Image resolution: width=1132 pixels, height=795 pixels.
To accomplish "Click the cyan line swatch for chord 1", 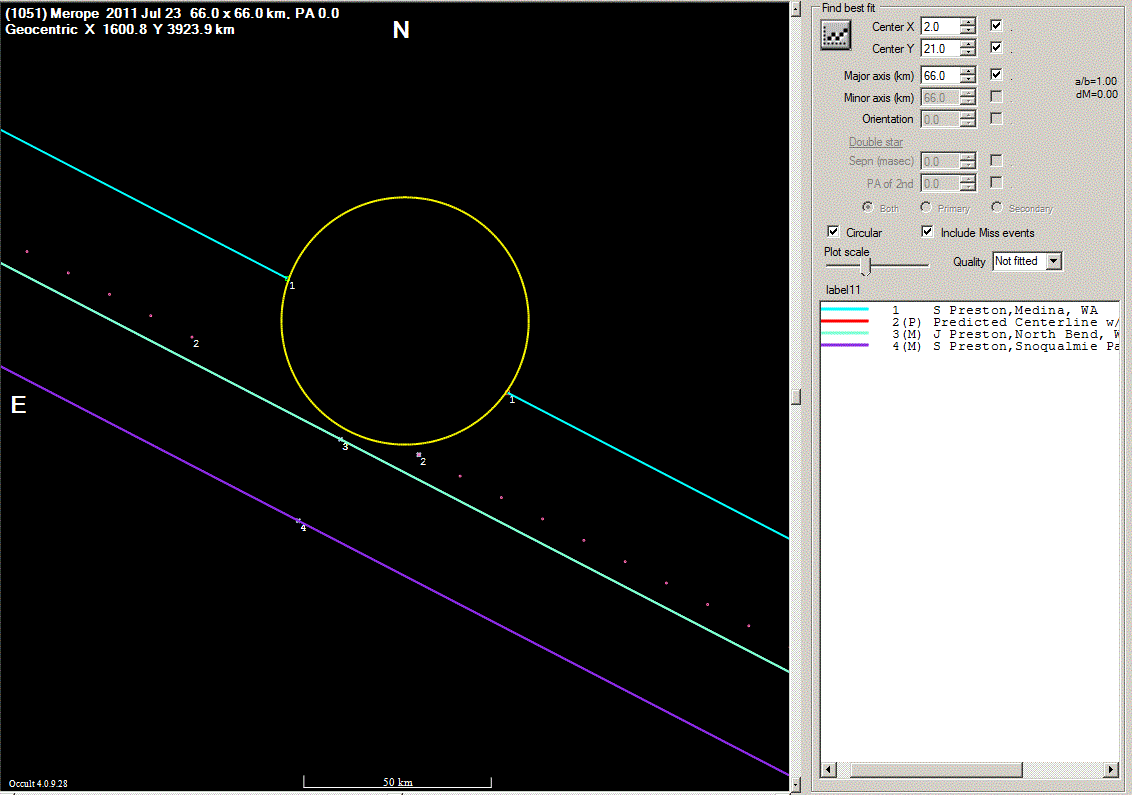I will click(845, 309).
